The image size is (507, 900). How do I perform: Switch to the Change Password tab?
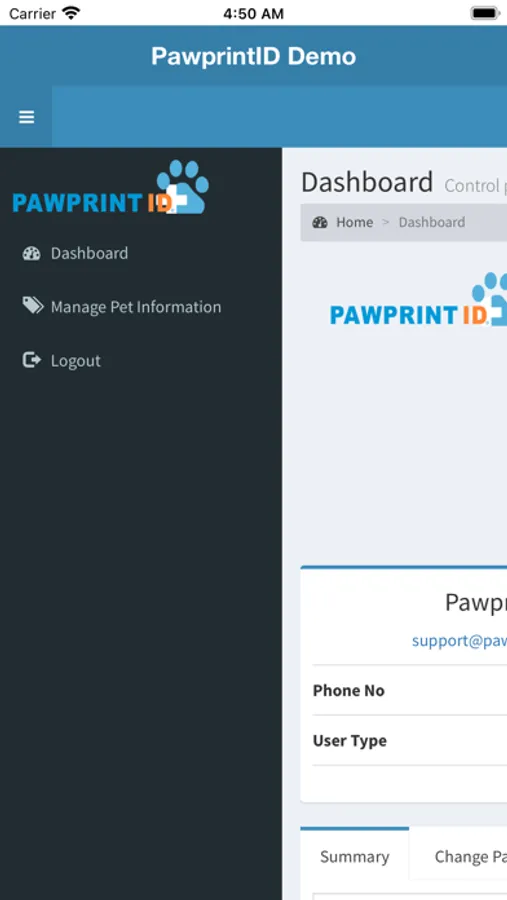470,856
